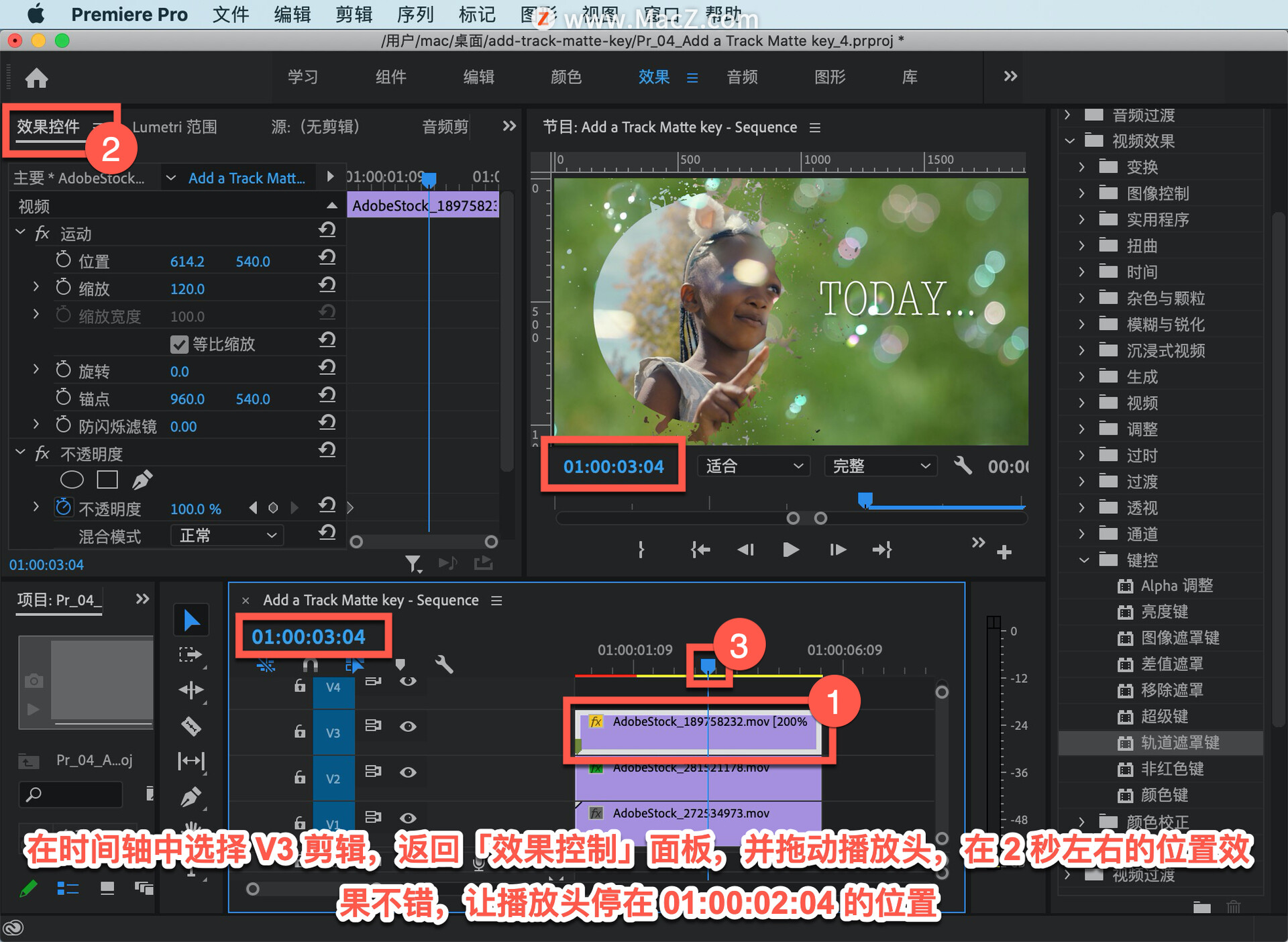The image size is (1288, 942).
Task: Step forward one frame
Action: tap(837, 550)
